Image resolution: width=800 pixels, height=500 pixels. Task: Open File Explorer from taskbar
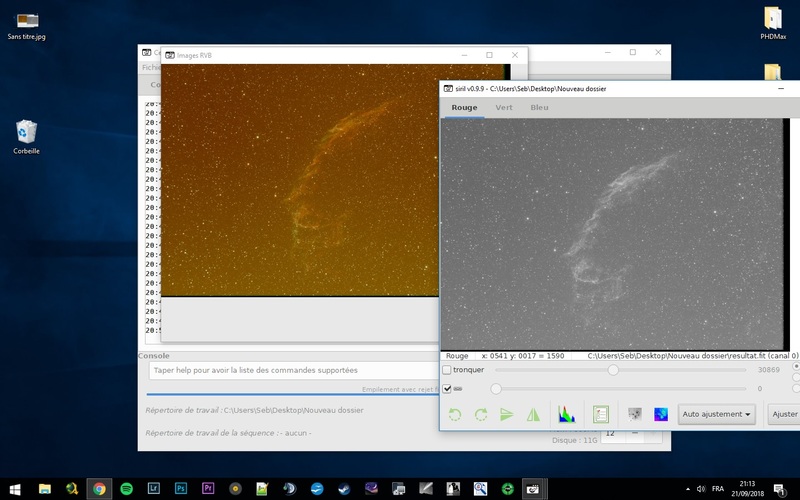(x=44, y=489)
